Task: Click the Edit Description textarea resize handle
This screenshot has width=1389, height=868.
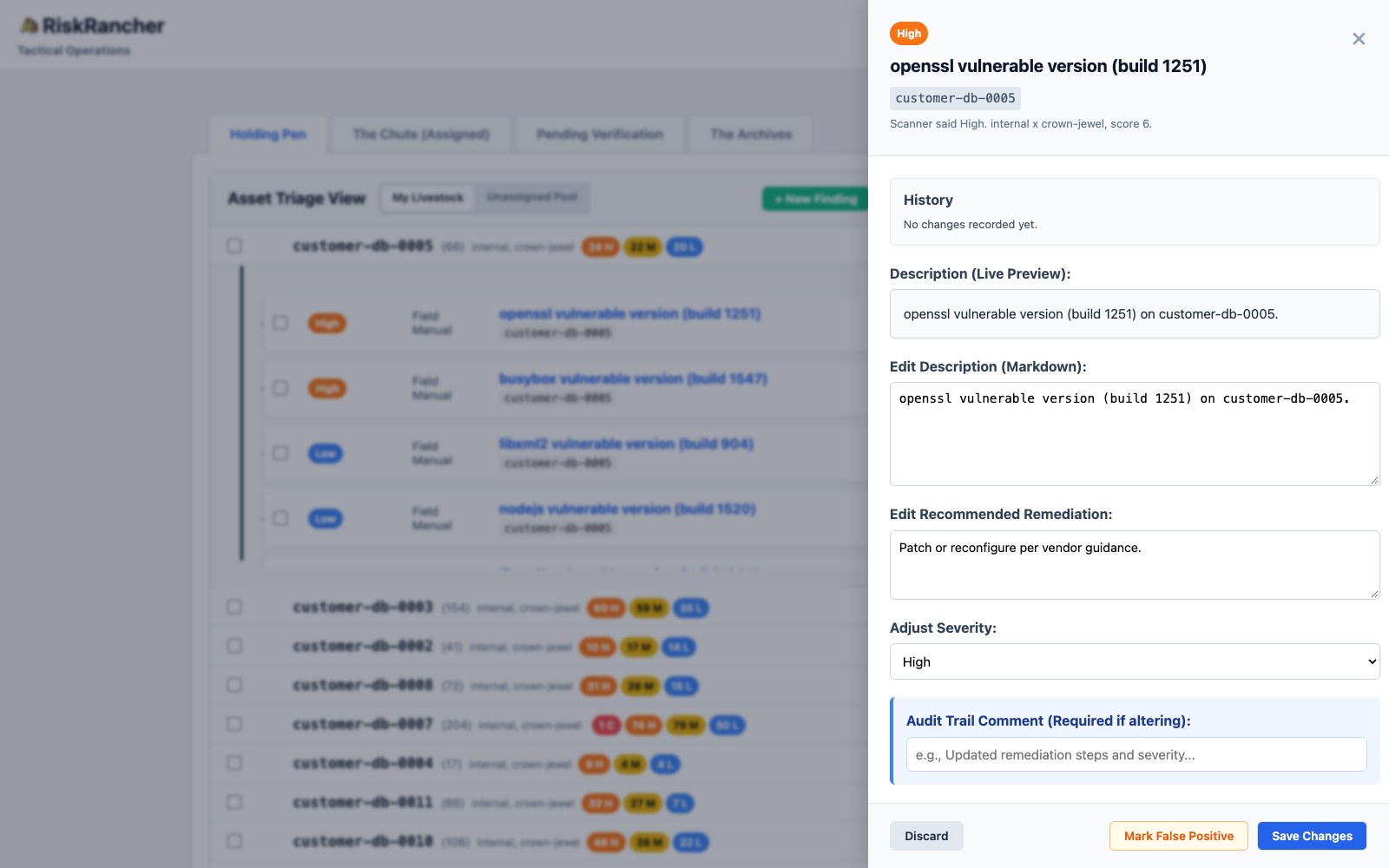Action: (1373, 479)
